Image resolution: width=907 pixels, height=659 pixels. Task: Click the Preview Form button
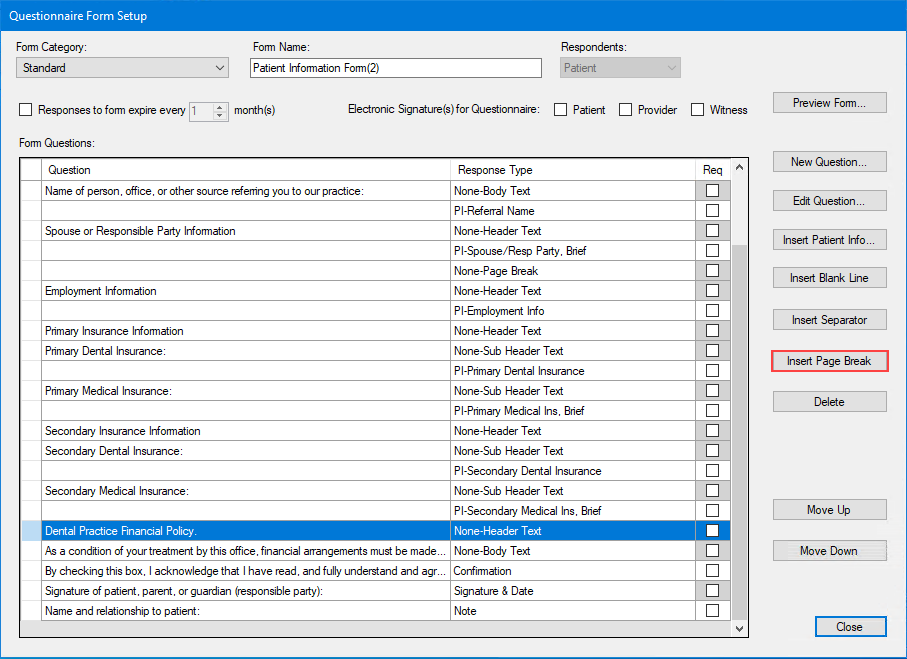click(829, 103)
